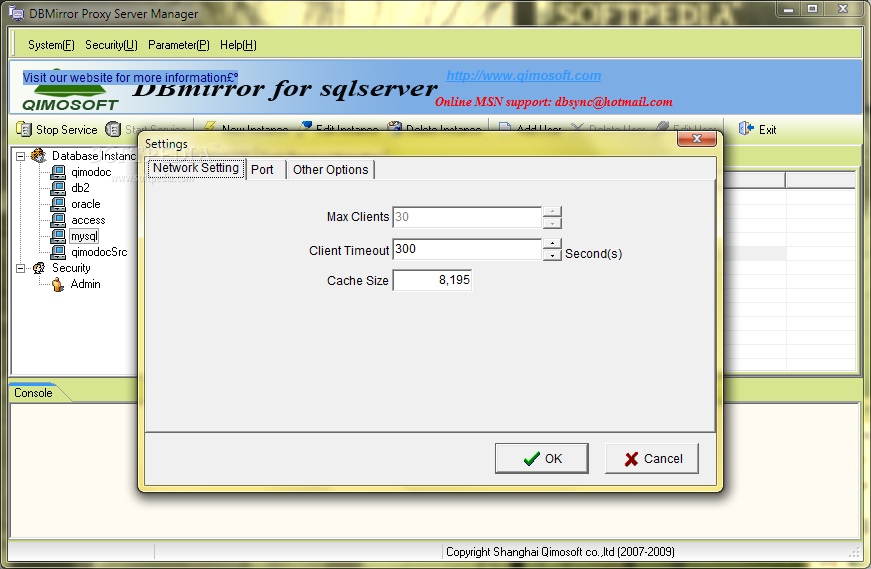
Task: Increase the Client Timeout value
Action: [x=552, y=243]
